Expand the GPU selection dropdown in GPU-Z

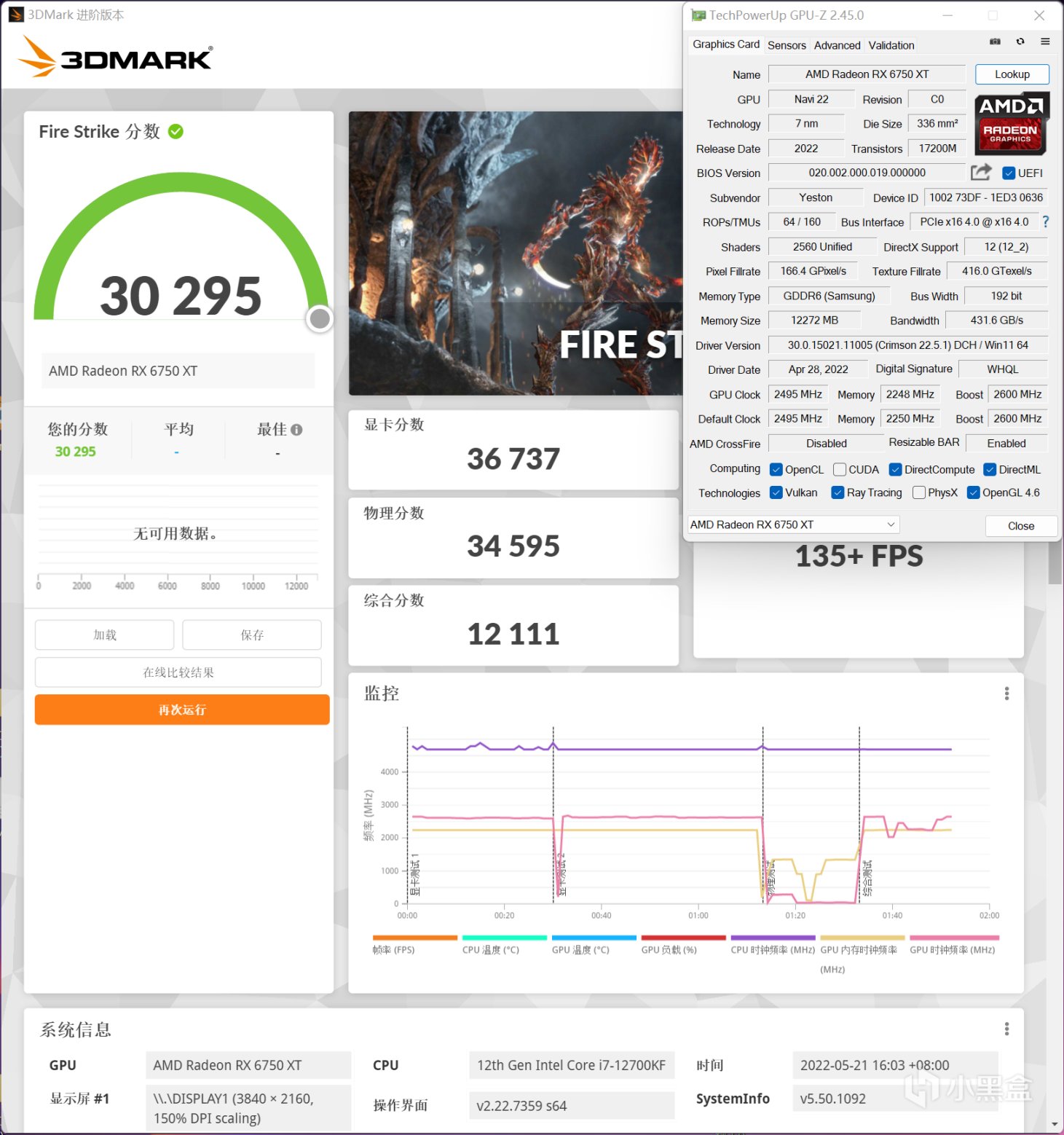(794, 525)
